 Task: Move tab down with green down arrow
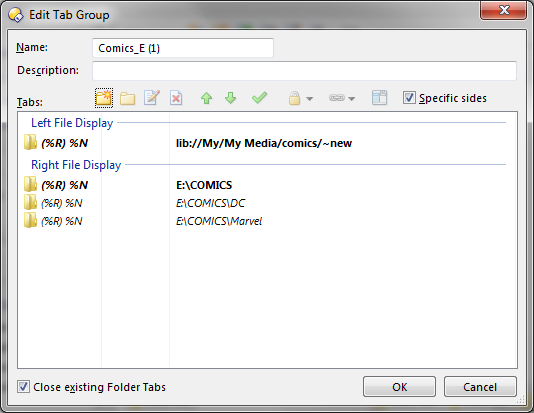click(x=231, y=98)
